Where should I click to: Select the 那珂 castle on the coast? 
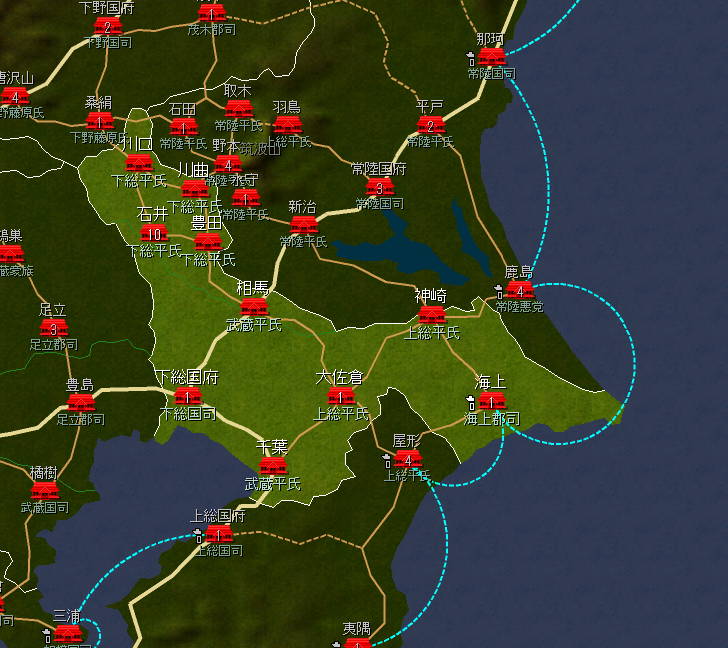492,57
